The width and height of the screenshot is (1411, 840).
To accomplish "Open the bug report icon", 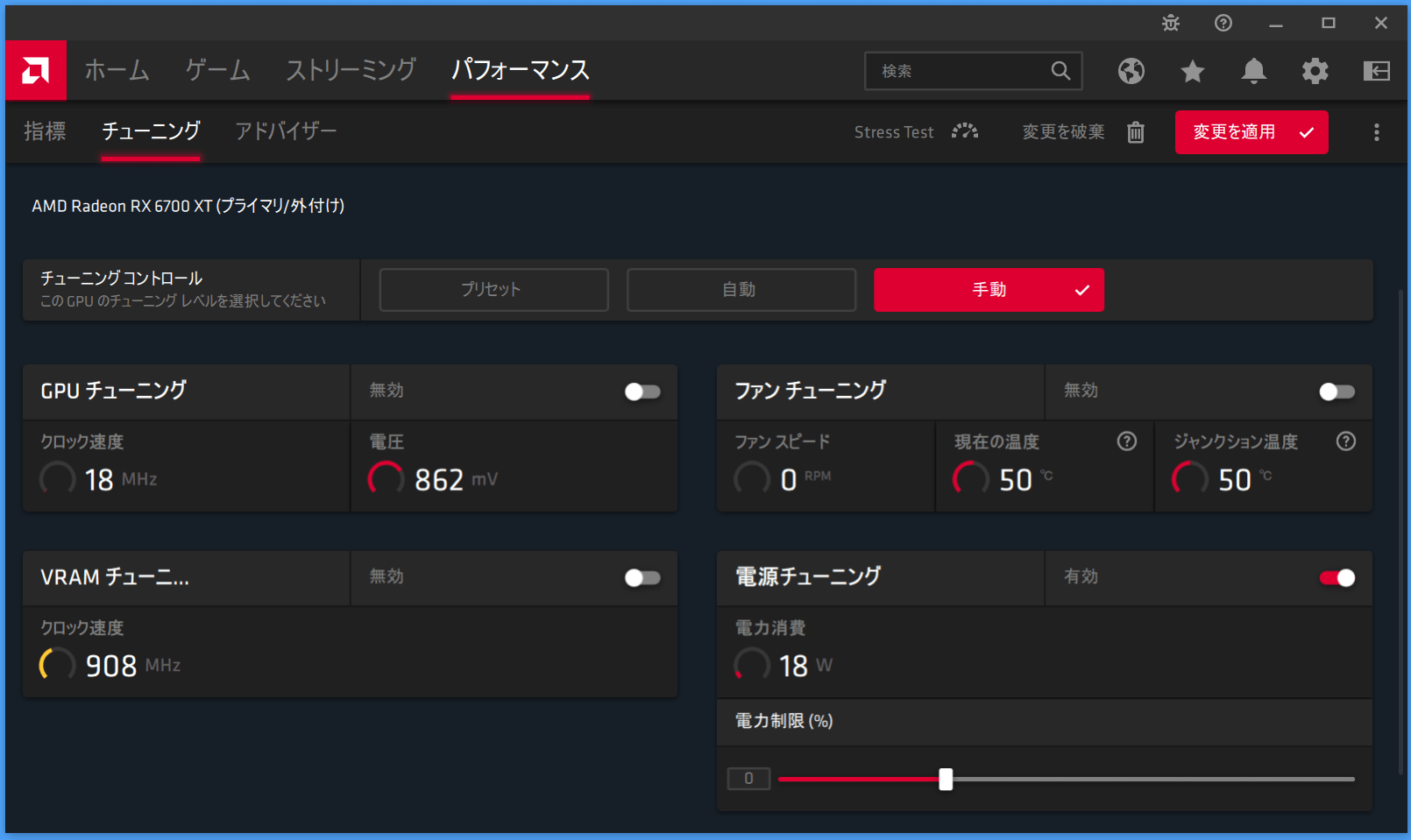I will (1171, 24).
